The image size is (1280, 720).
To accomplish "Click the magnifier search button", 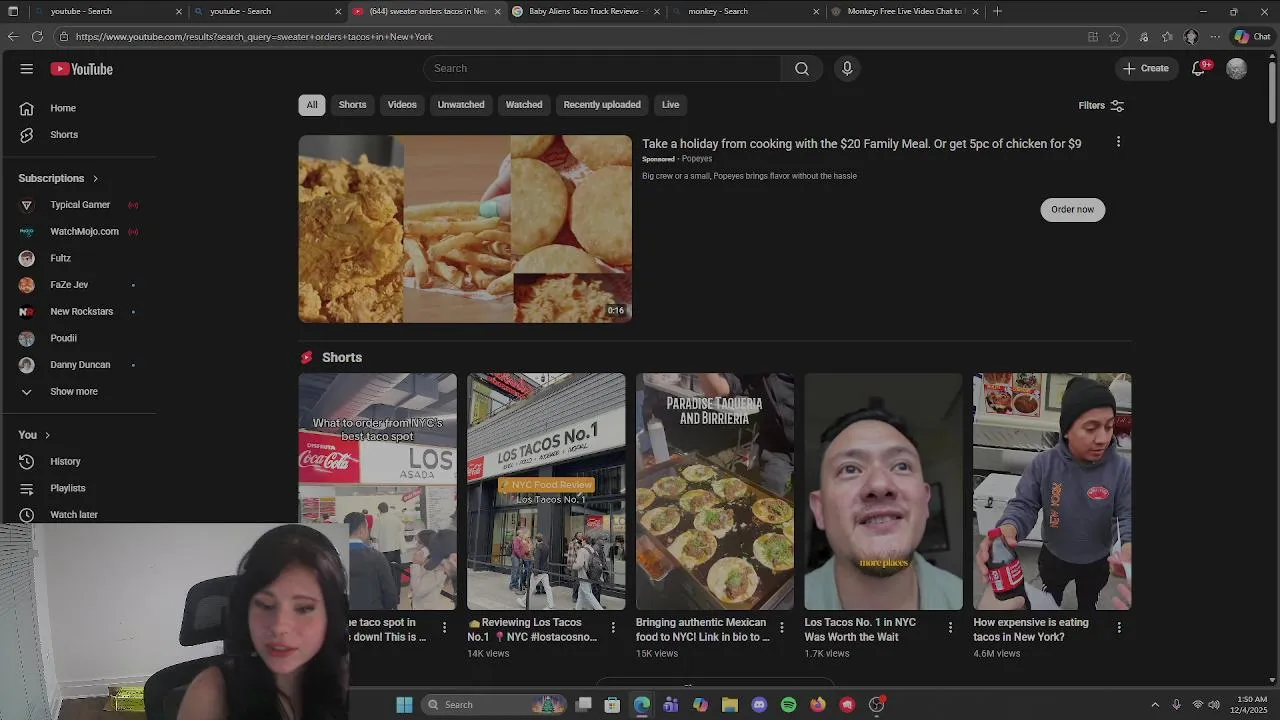I will click(802, 68).
